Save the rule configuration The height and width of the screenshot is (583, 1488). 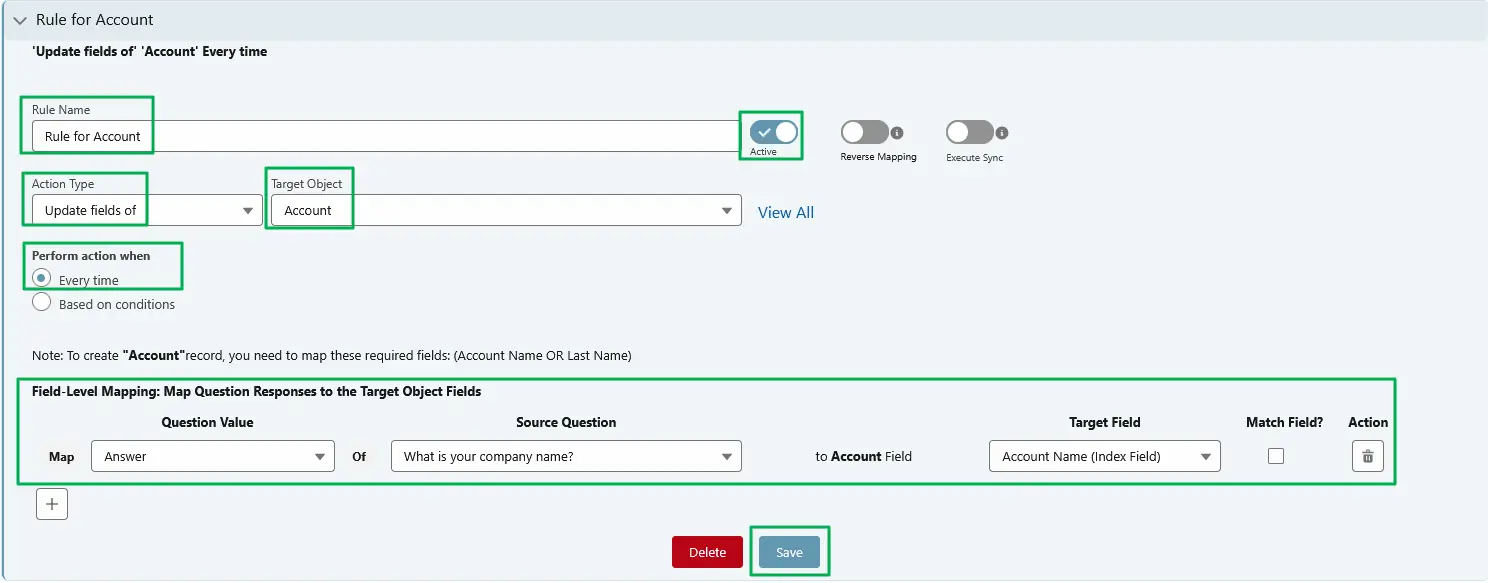pos(789,551)
